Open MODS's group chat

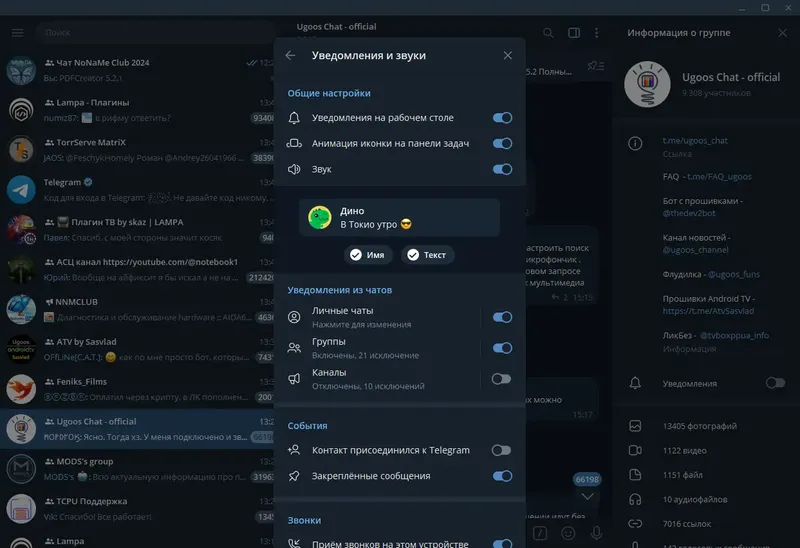click(x=138, y=469)
